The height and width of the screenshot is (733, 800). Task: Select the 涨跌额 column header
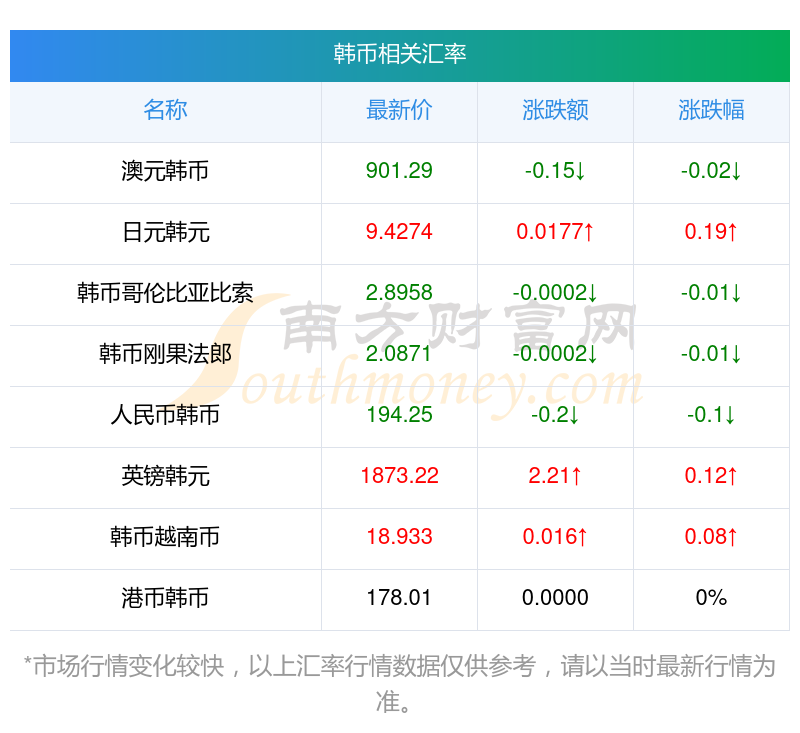[x=555, y=110]
